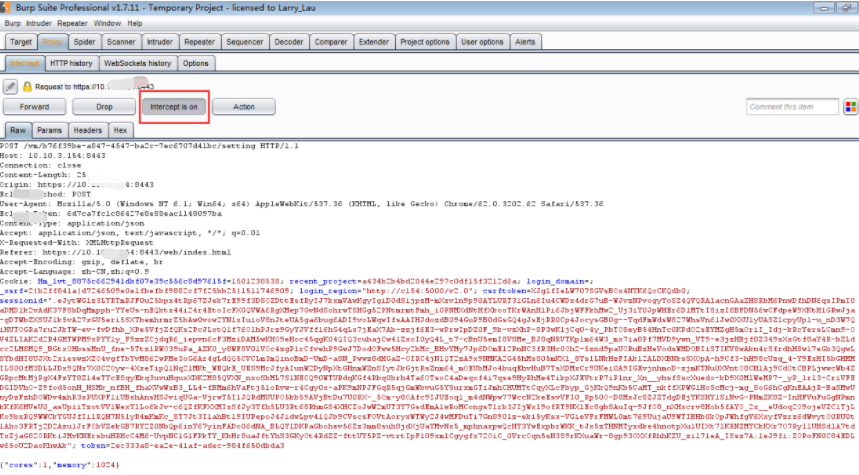The height and width of the screenshot is (475, 859).
Task: Select the Raw message view tab
Action: point(18,130)
